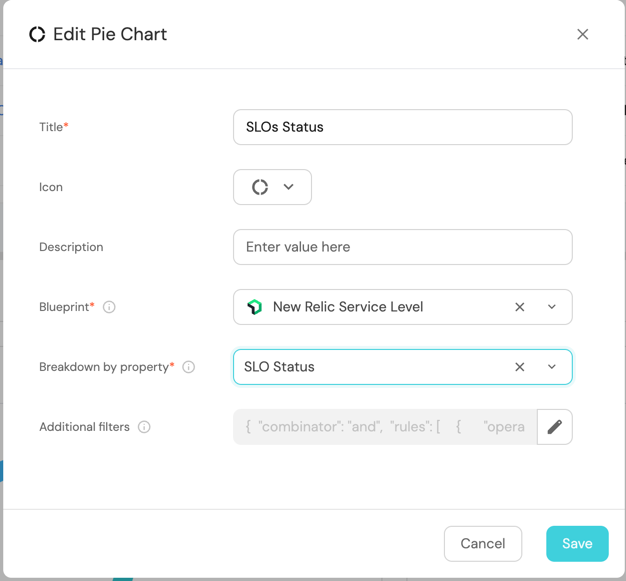Click the Title input field
This screenshot has height=581, width=626.
click(402, 127)
